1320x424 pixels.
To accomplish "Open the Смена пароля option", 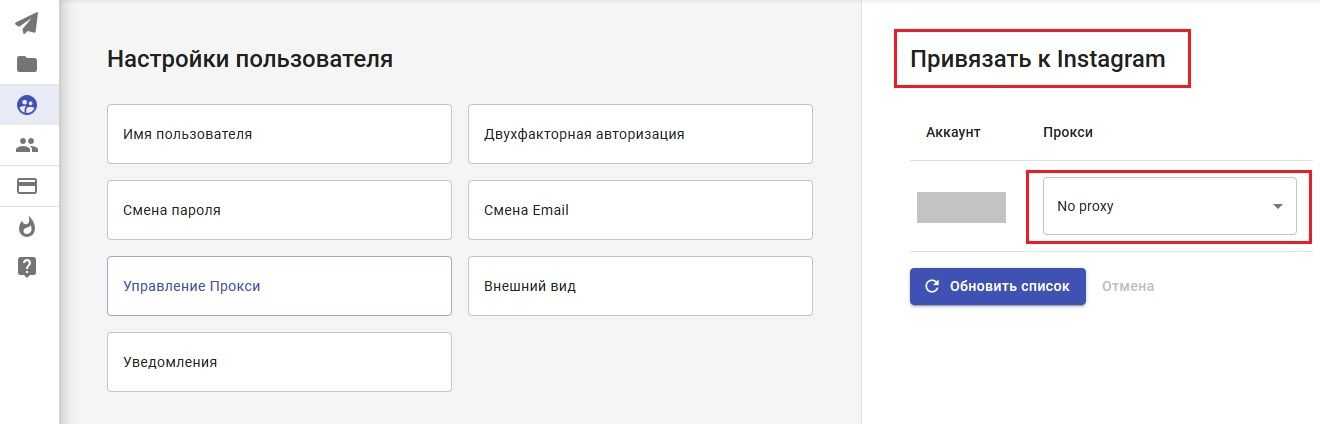I will tap(279, 210).
